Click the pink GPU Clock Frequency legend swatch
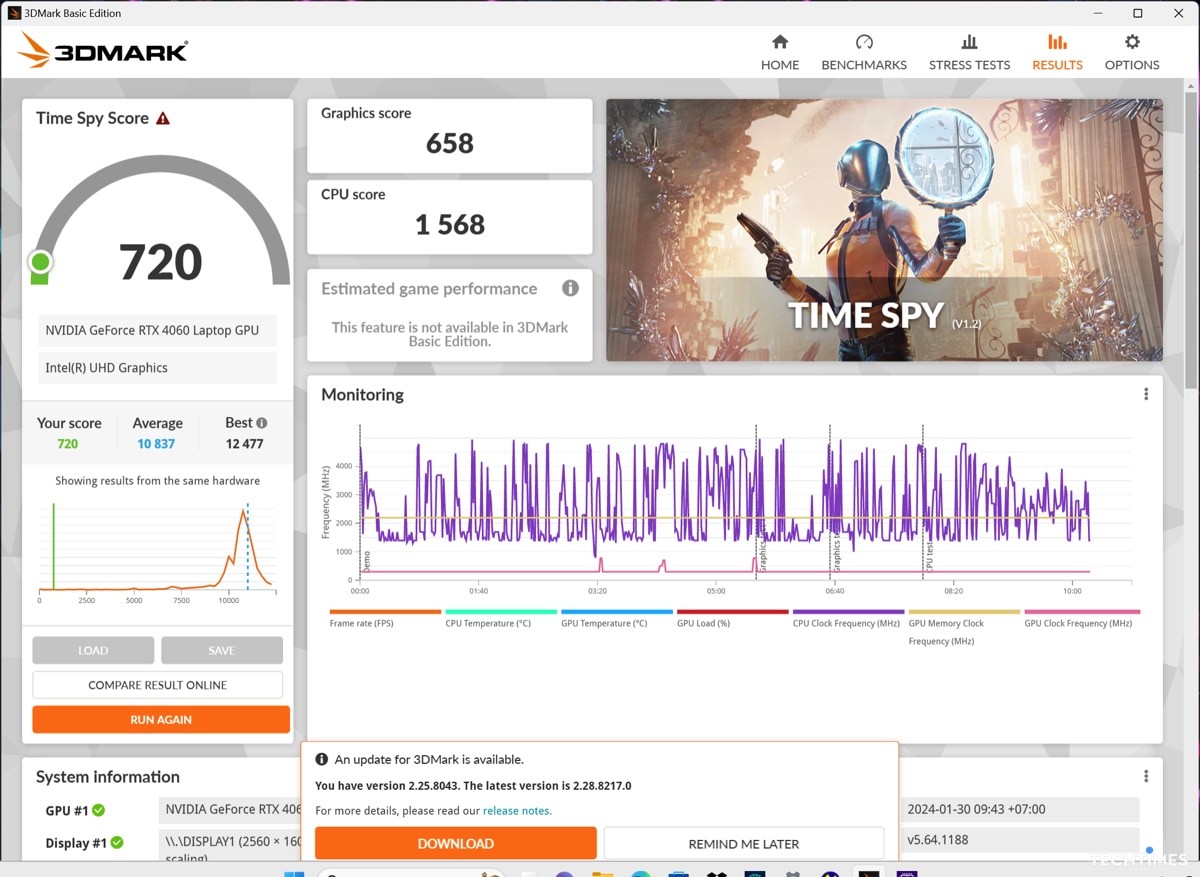 (x=1082, y=612)
